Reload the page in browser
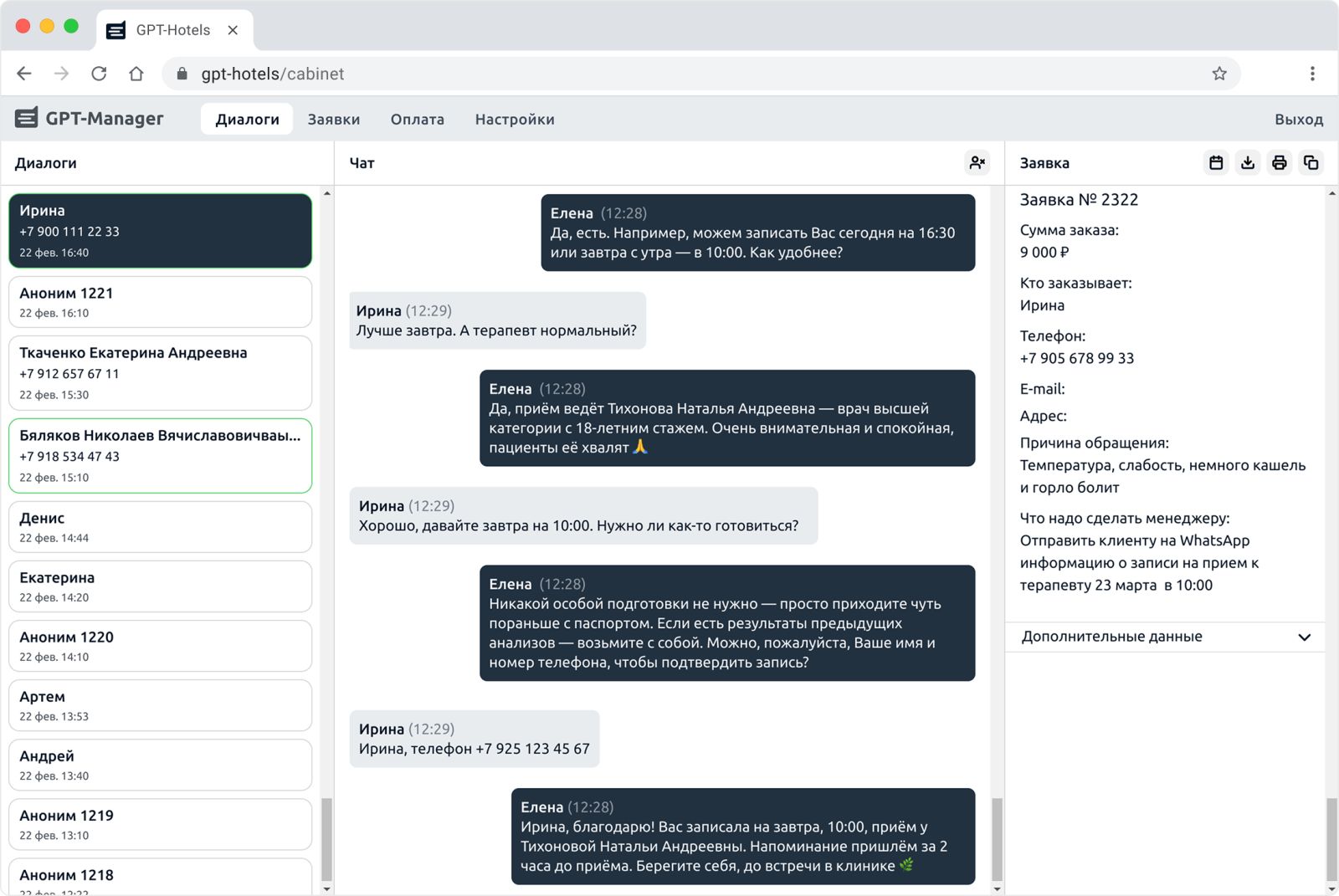 click(99, 74)
